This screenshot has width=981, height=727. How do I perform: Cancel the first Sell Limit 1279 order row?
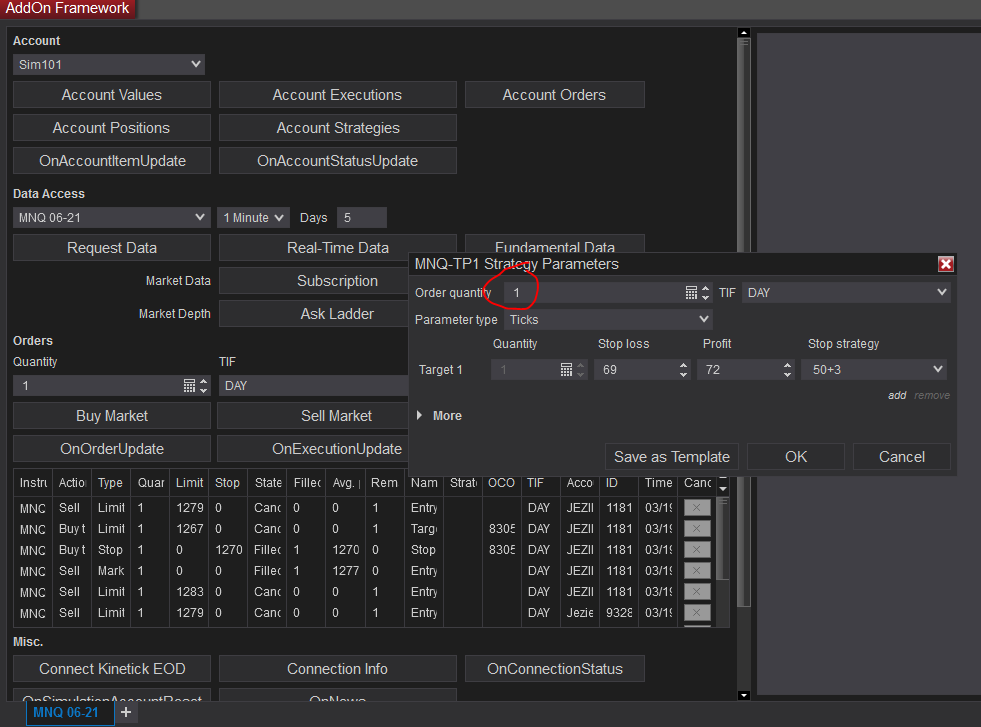[x=696, y=507]
